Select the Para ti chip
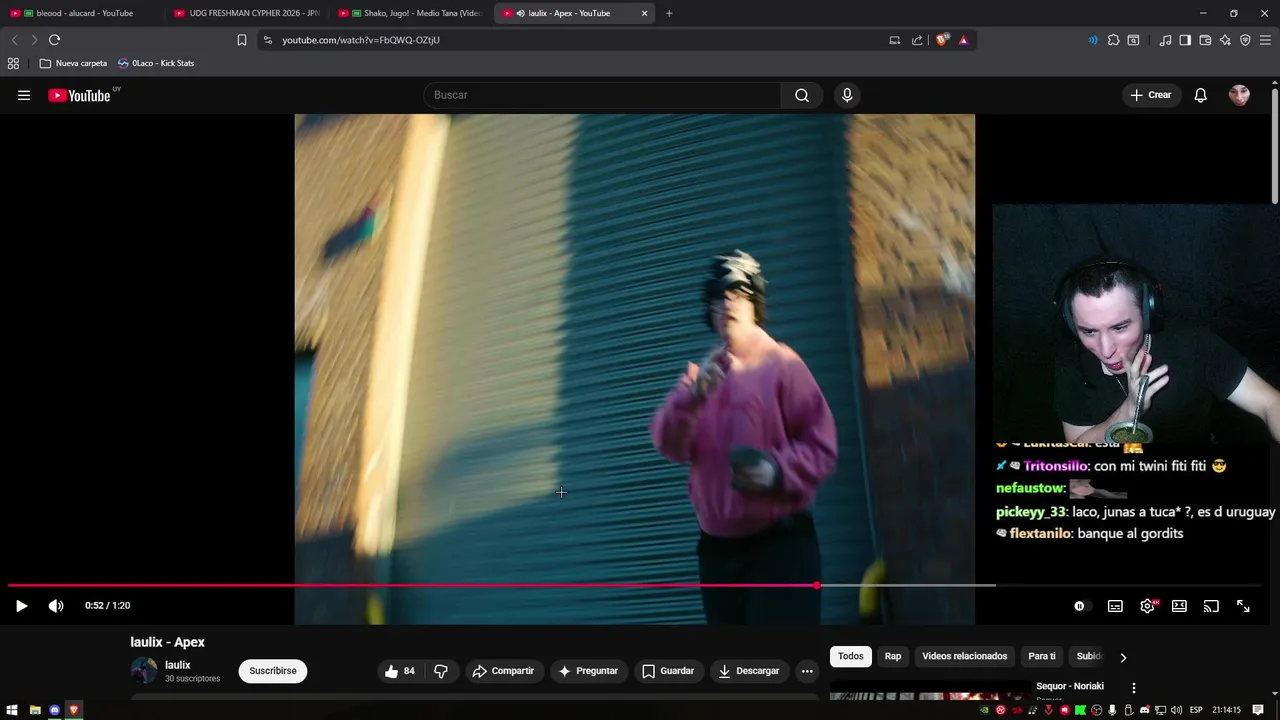 coord(1042,656)
